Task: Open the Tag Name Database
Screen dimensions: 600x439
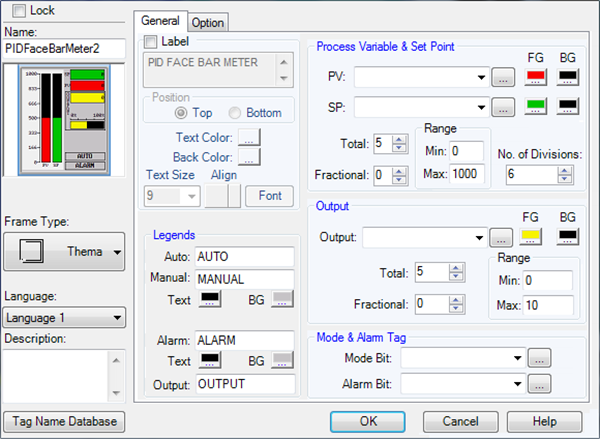Action: coord(64,421)
